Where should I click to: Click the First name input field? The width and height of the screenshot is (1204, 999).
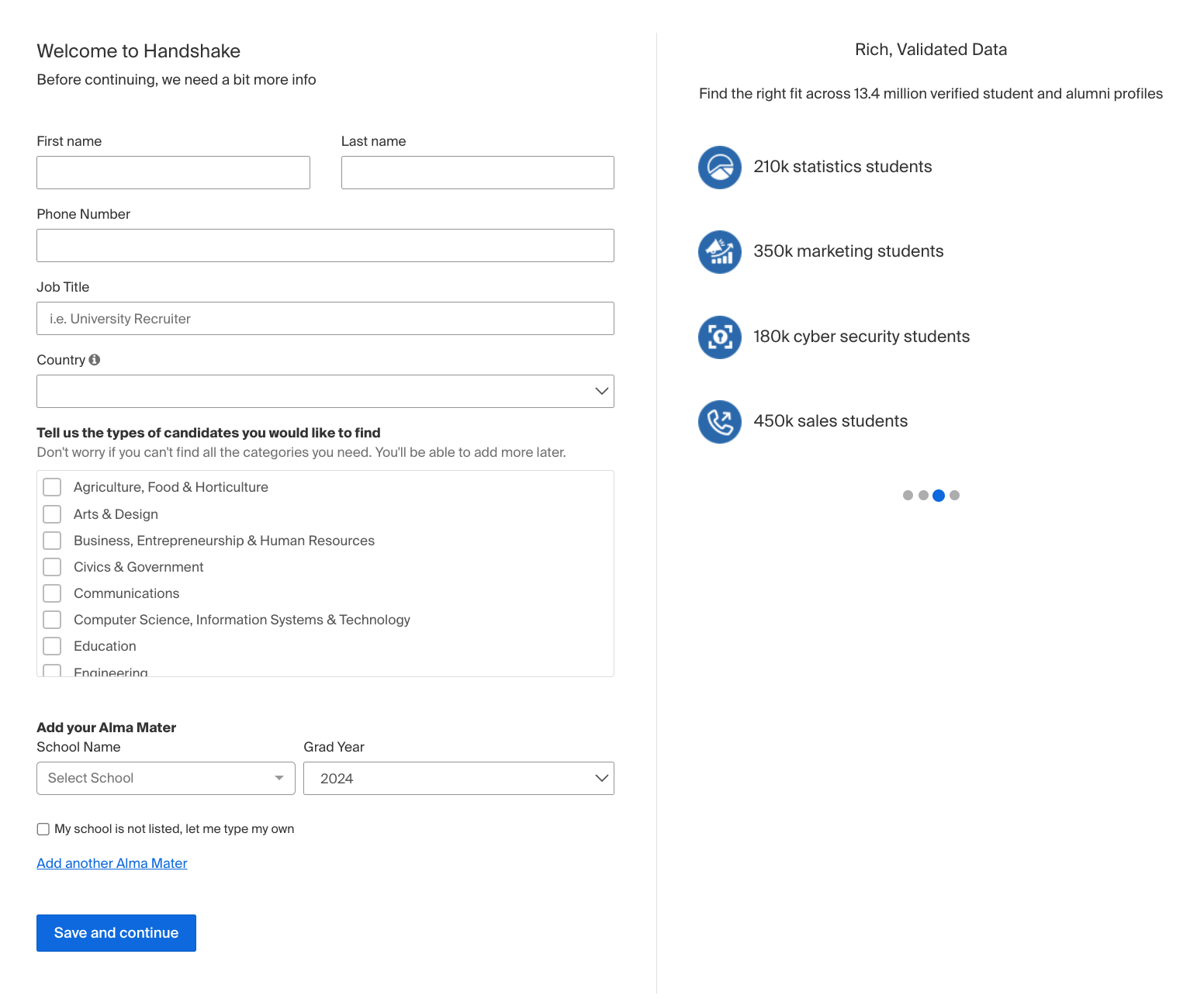tap(173, 172)
